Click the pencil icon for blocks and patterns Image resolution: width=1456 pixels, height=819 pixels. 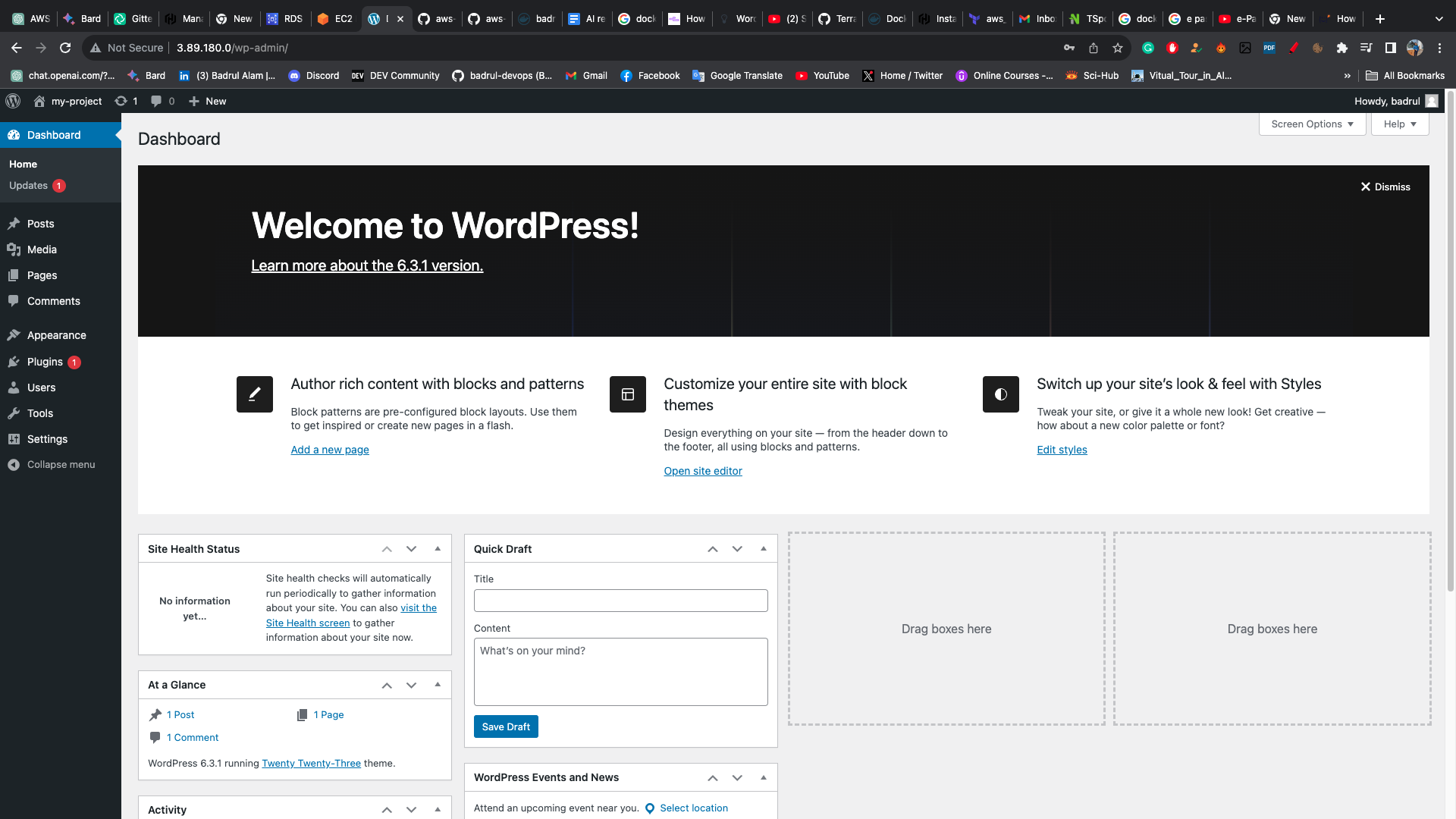(x=254, y=394)
